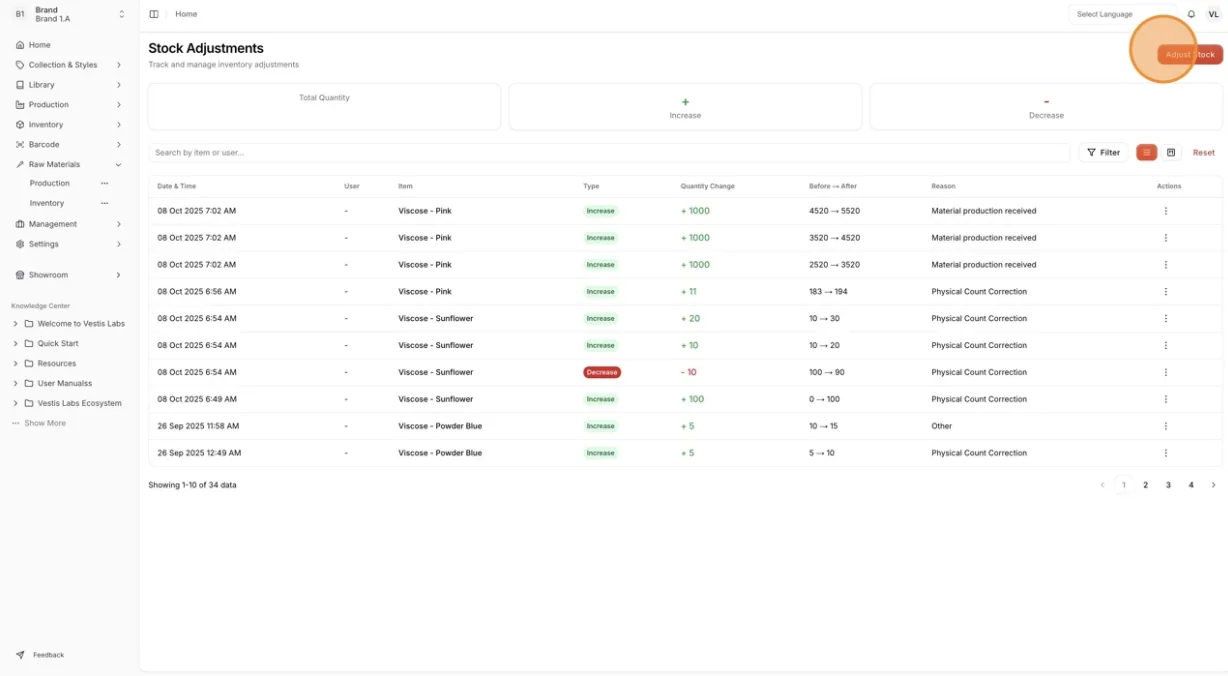Click the Date & Time column header

pyautogui.click(x=177, y=186)
